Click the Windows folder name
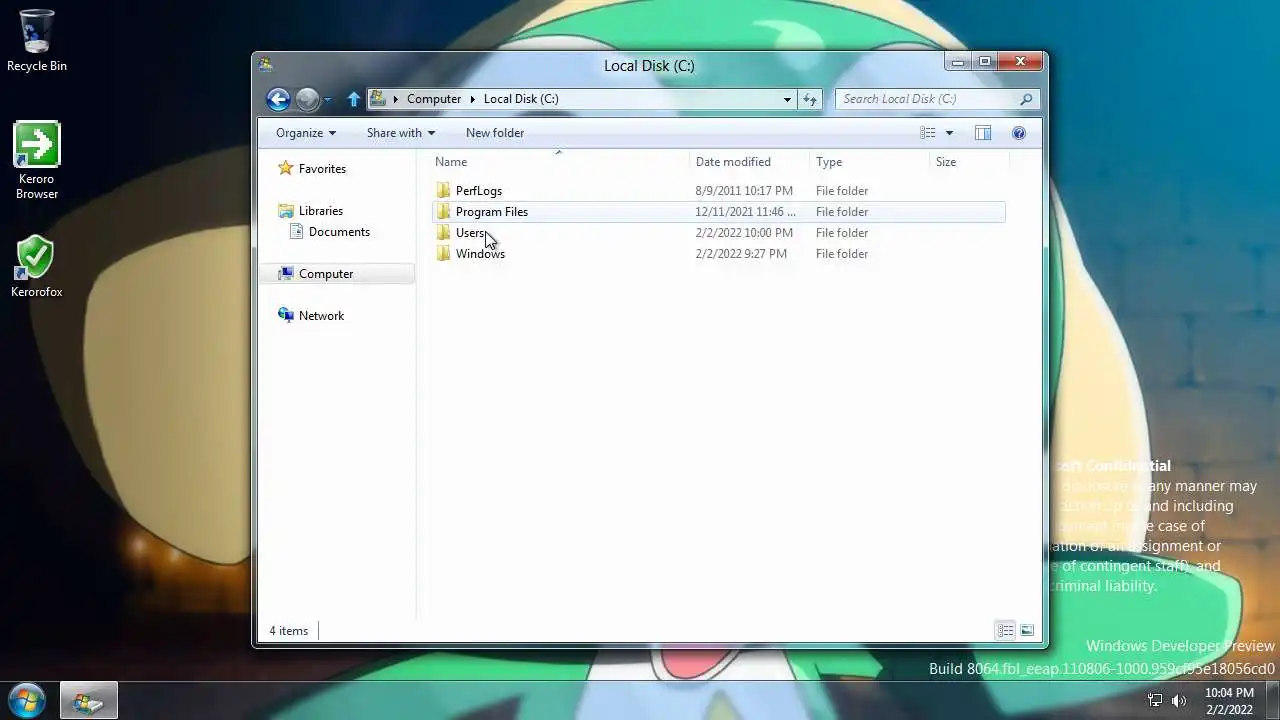Viewport: 1280px width, 720px height. tap(480, 254)
